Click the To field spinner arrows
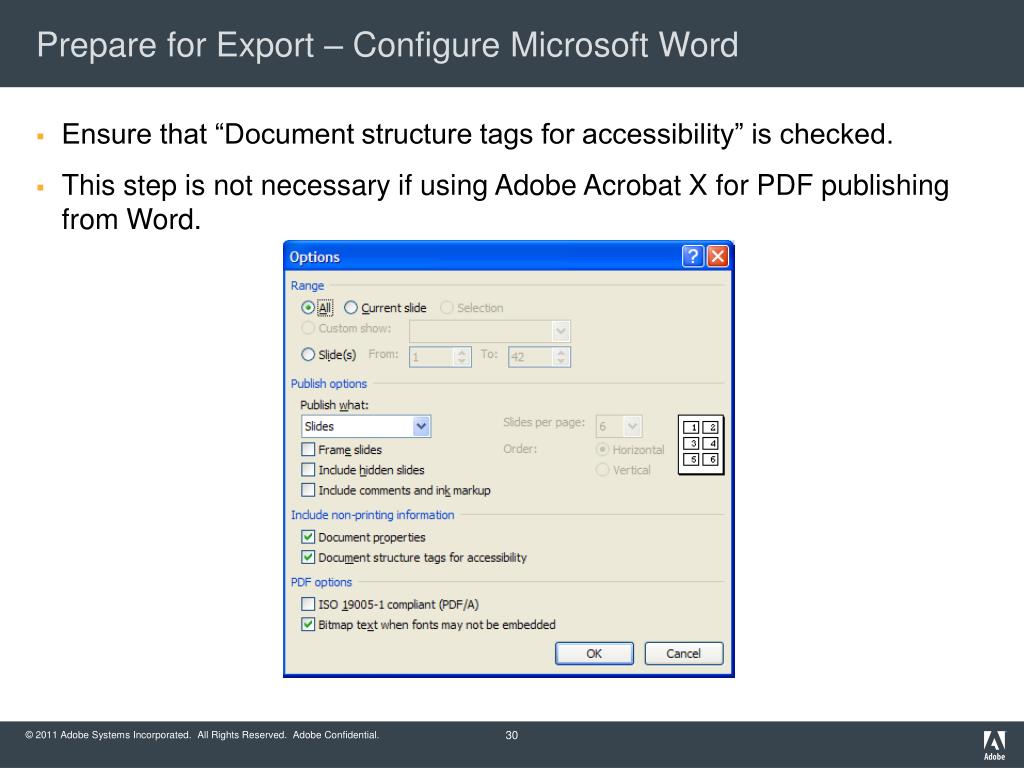 click(x=561, y=357)
